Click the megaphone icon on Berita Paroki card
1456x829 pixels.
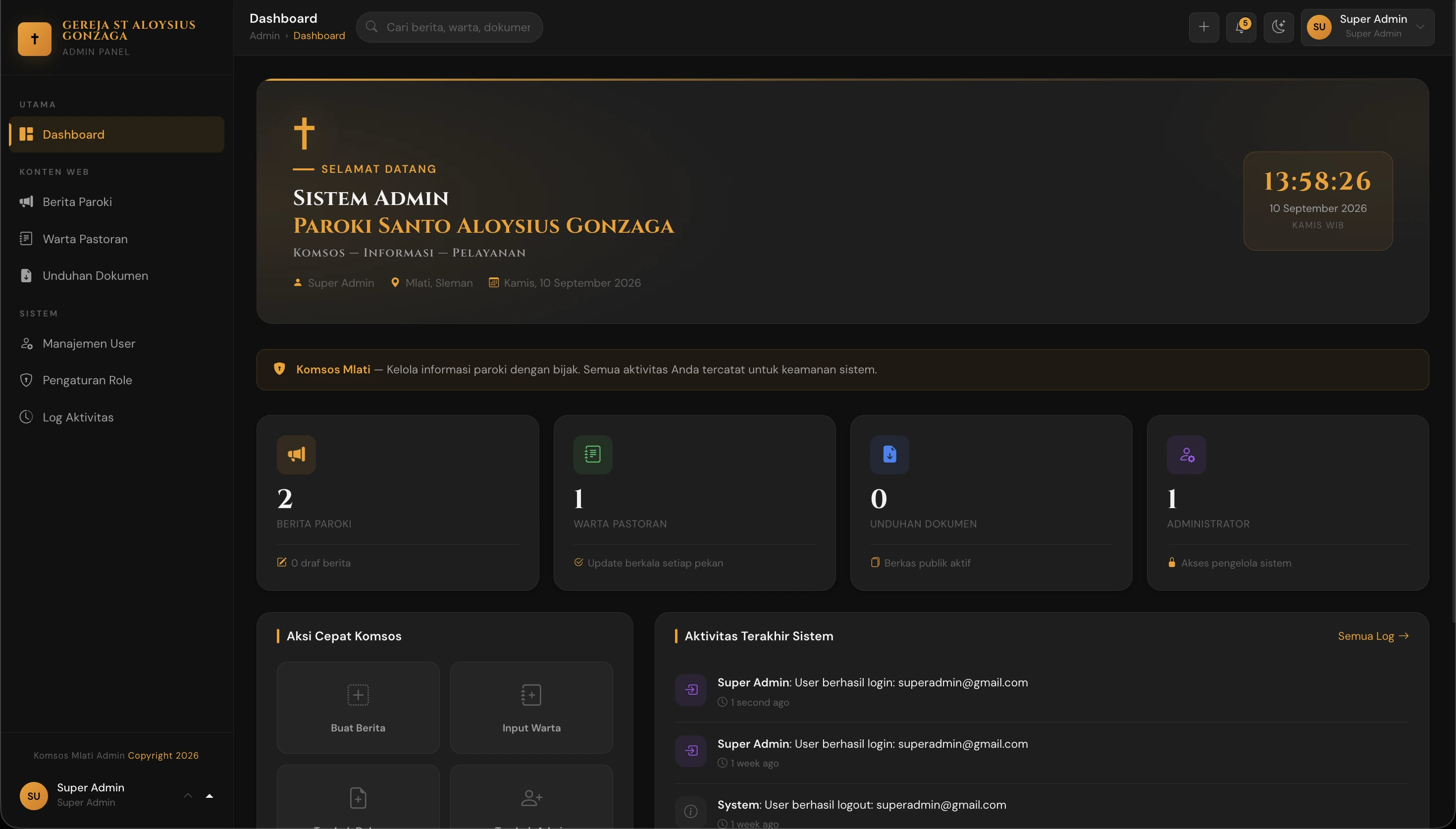(297, 454)
